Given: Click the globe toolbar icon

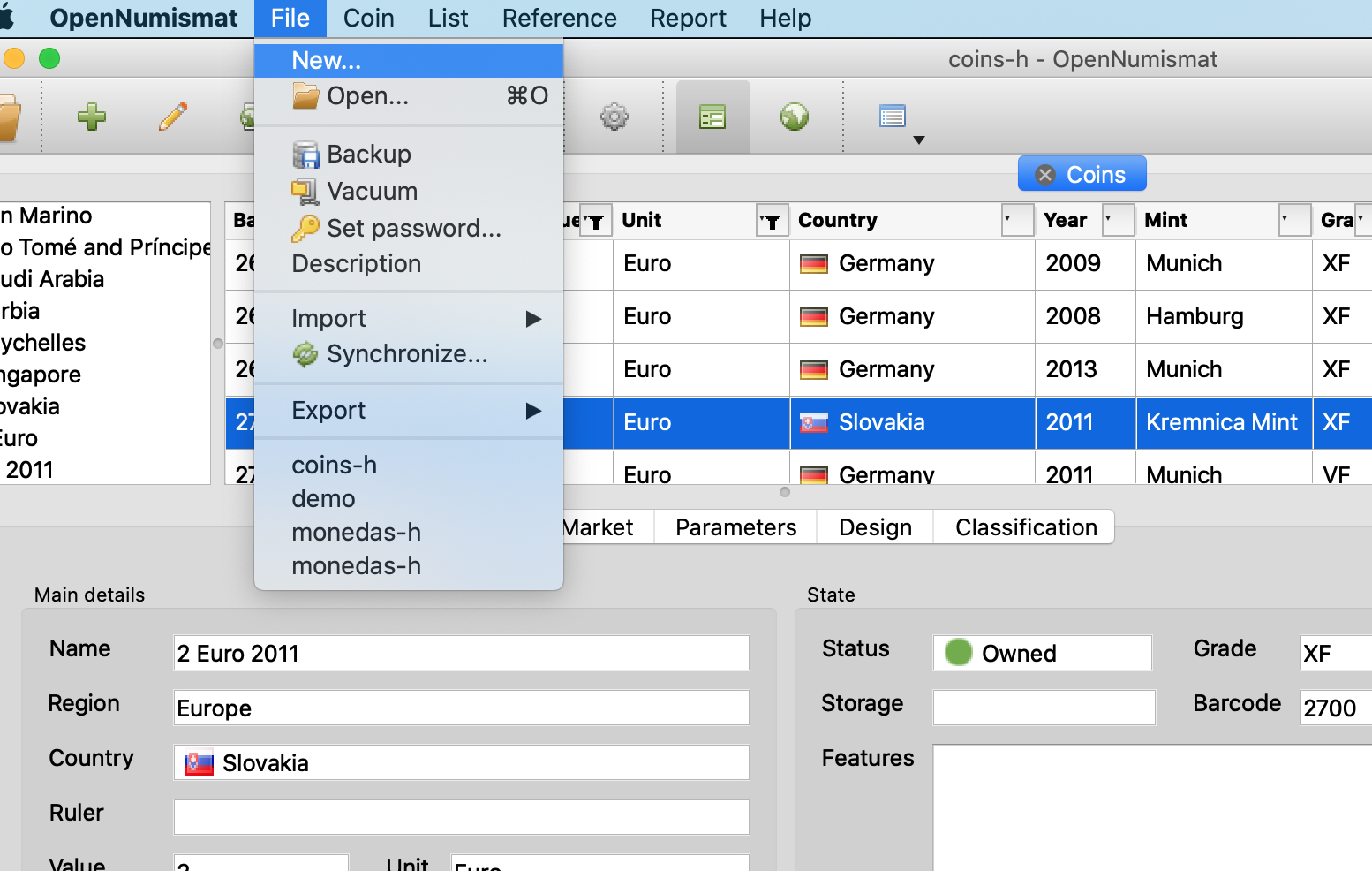Looking at the screenshot, I should [x=795, y=117].
